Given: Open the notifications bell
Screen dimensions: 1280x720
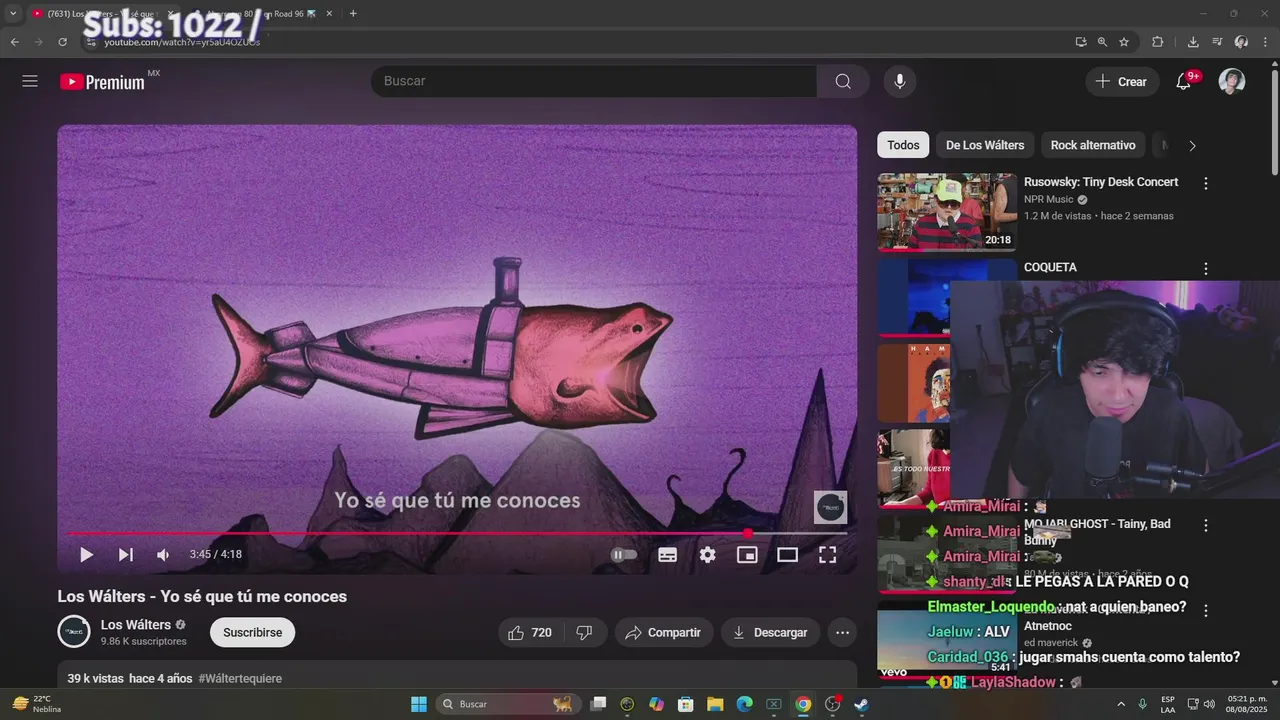Looking at the screenshot, I should click(x=1183, y=81).
